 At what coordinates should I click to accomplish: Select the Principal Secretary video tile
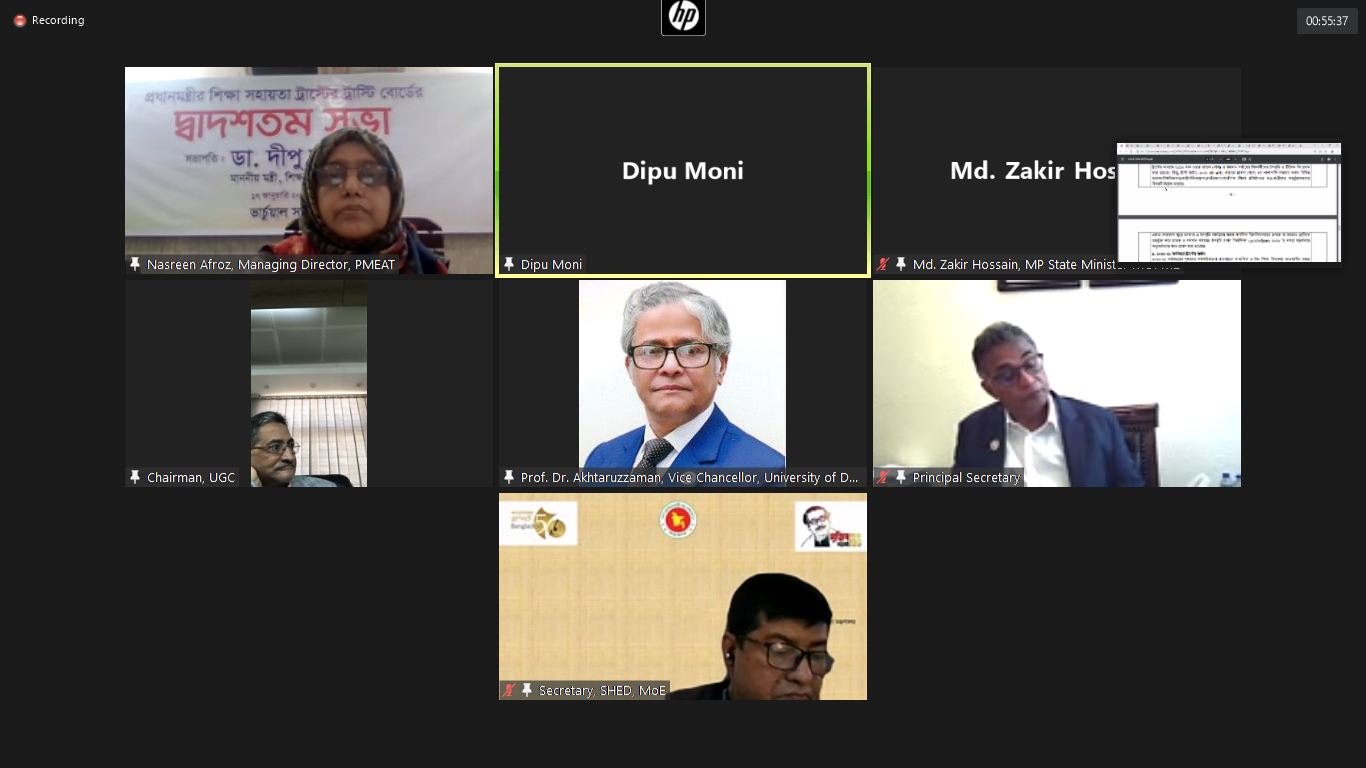tap(1057, 383)
